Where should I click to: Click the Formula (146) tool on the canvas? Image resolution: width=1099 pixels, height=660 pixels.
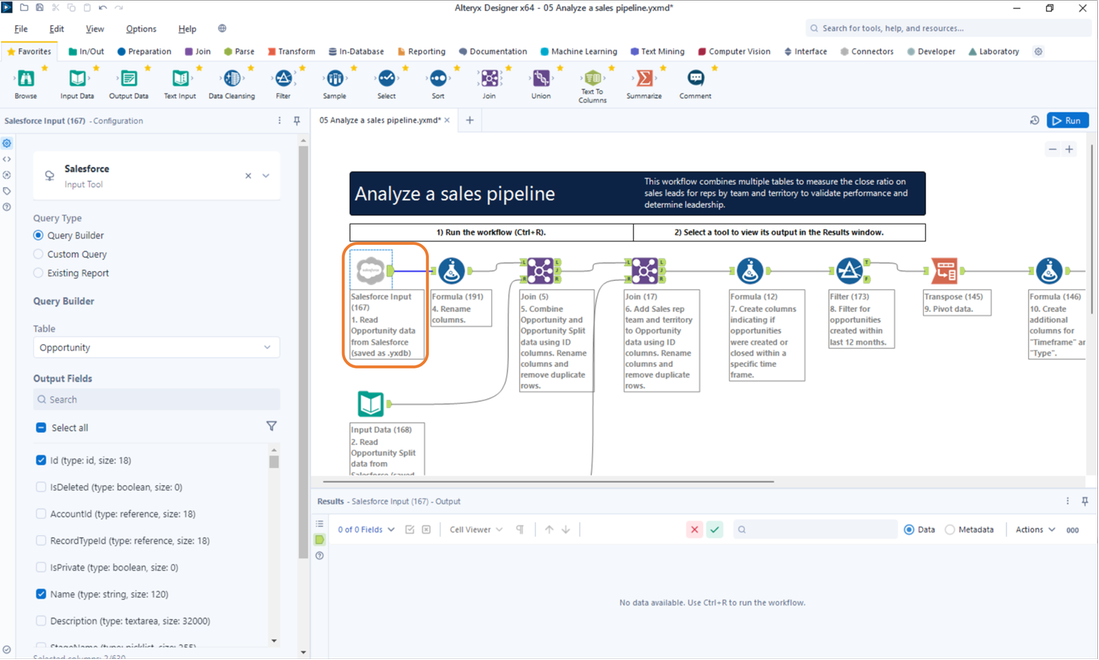pyautogui.click(x=1049, y=270)
